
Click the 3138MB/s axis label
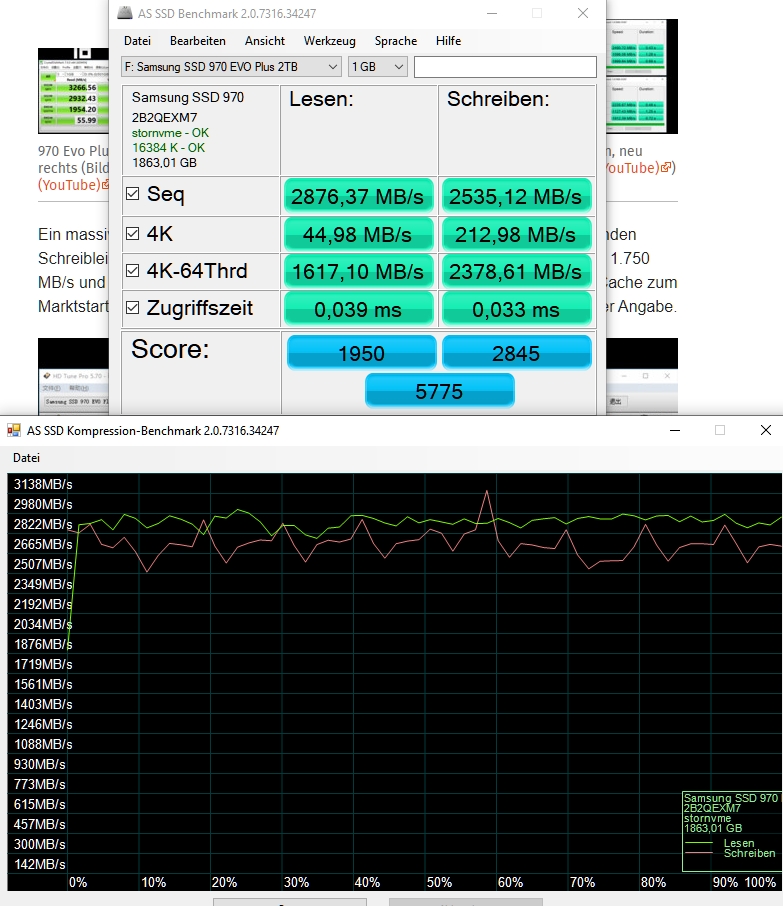tap(43, 484)
